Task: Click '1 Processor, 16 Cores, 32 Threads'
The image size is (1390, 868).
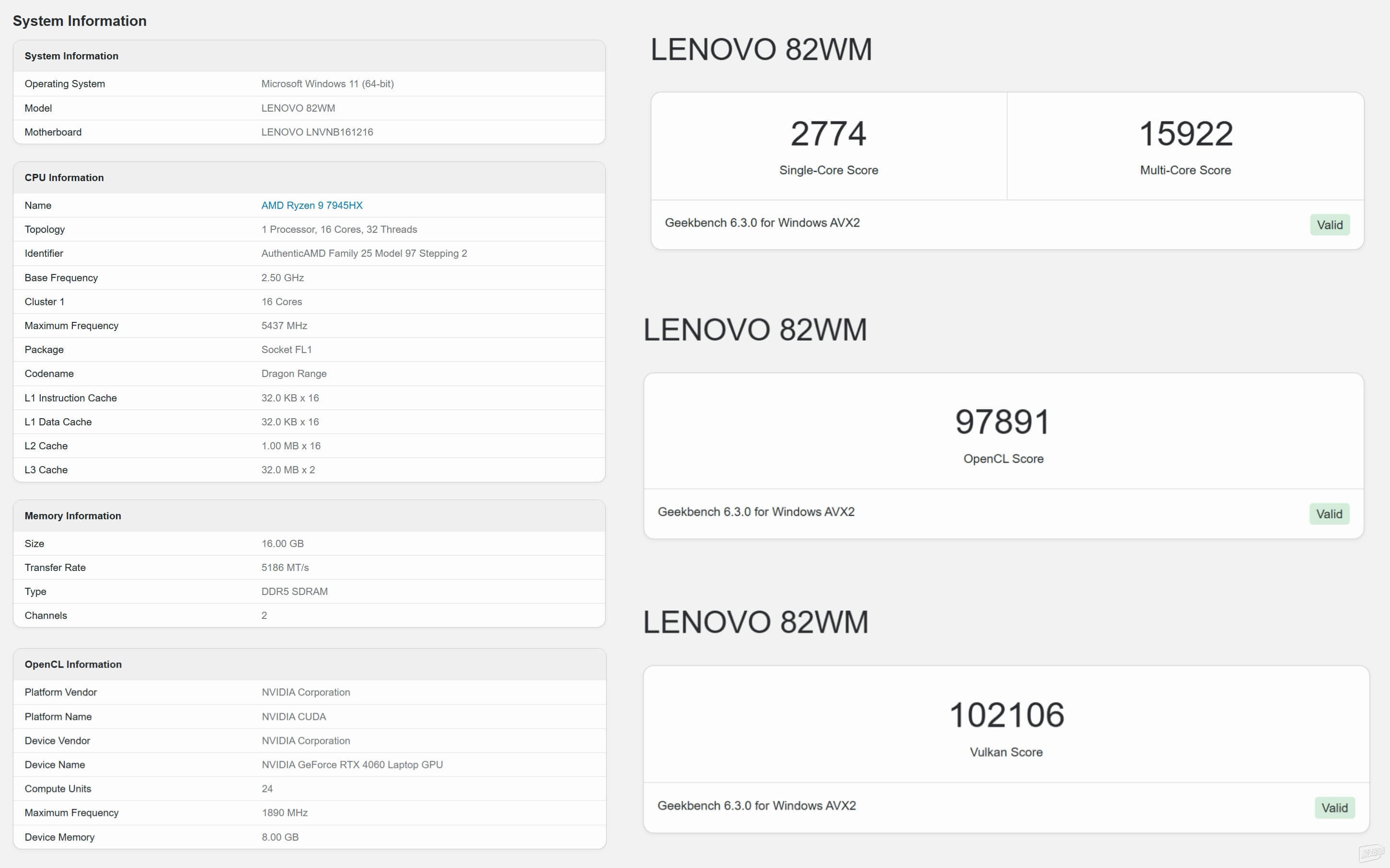Action: 339,229
